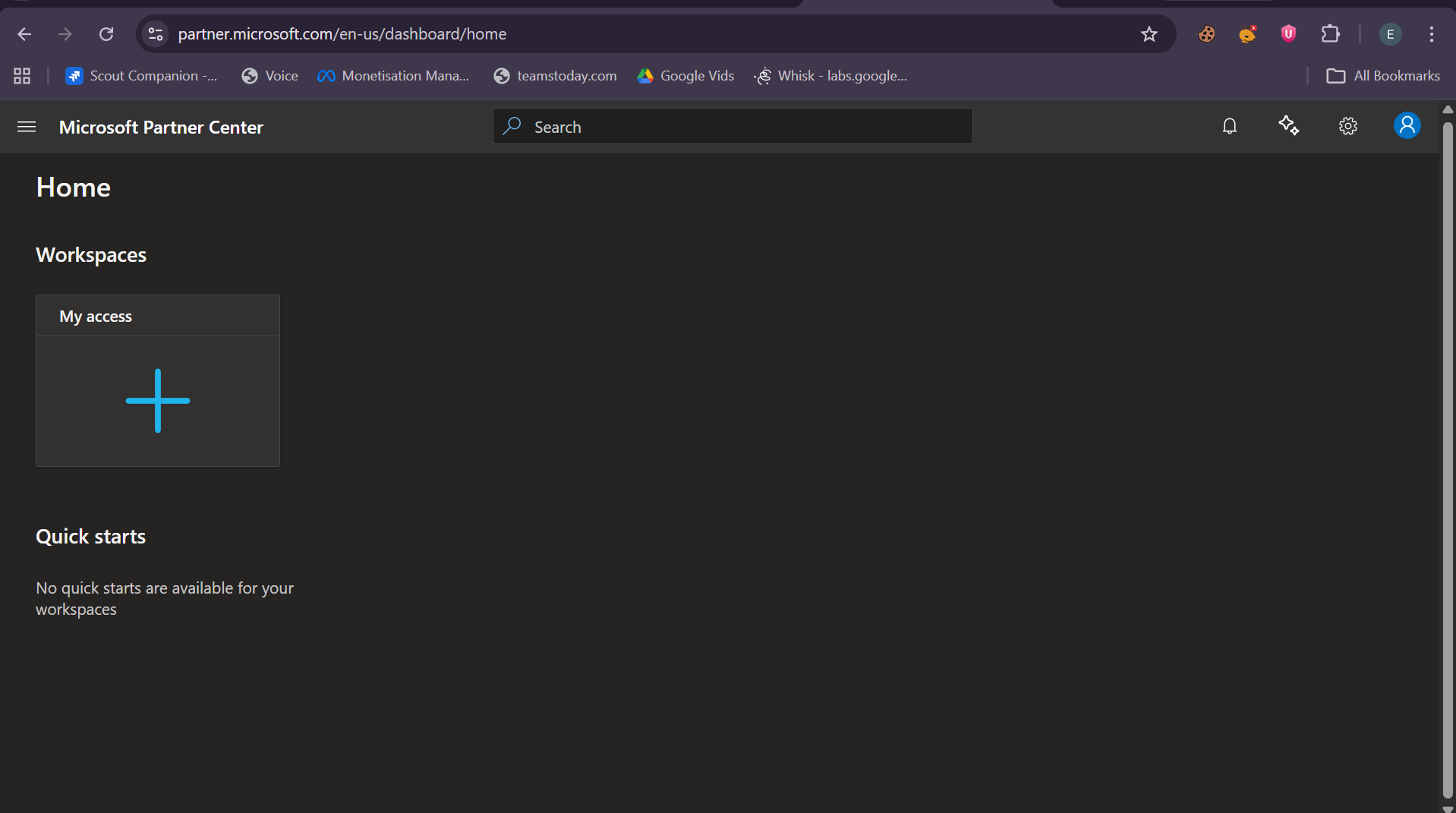View site information icon in address bar
This screenshot has width=1456, height=813.
pos(156,34)
